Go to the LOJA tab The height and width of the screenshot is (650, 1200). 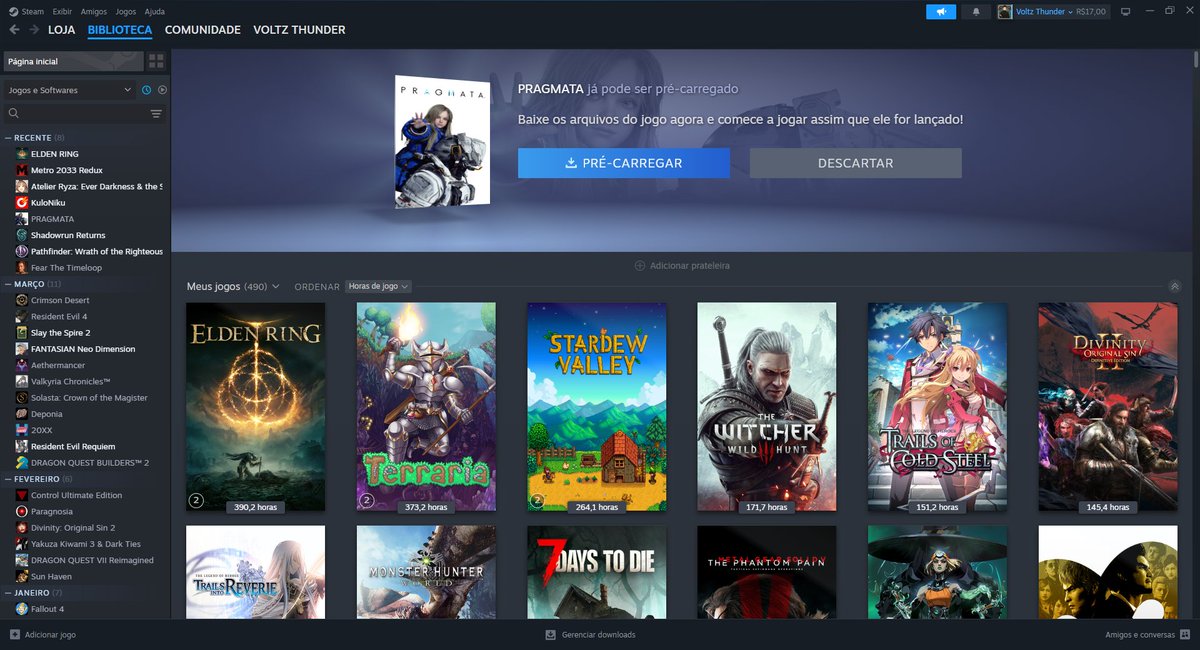point(61,30)
